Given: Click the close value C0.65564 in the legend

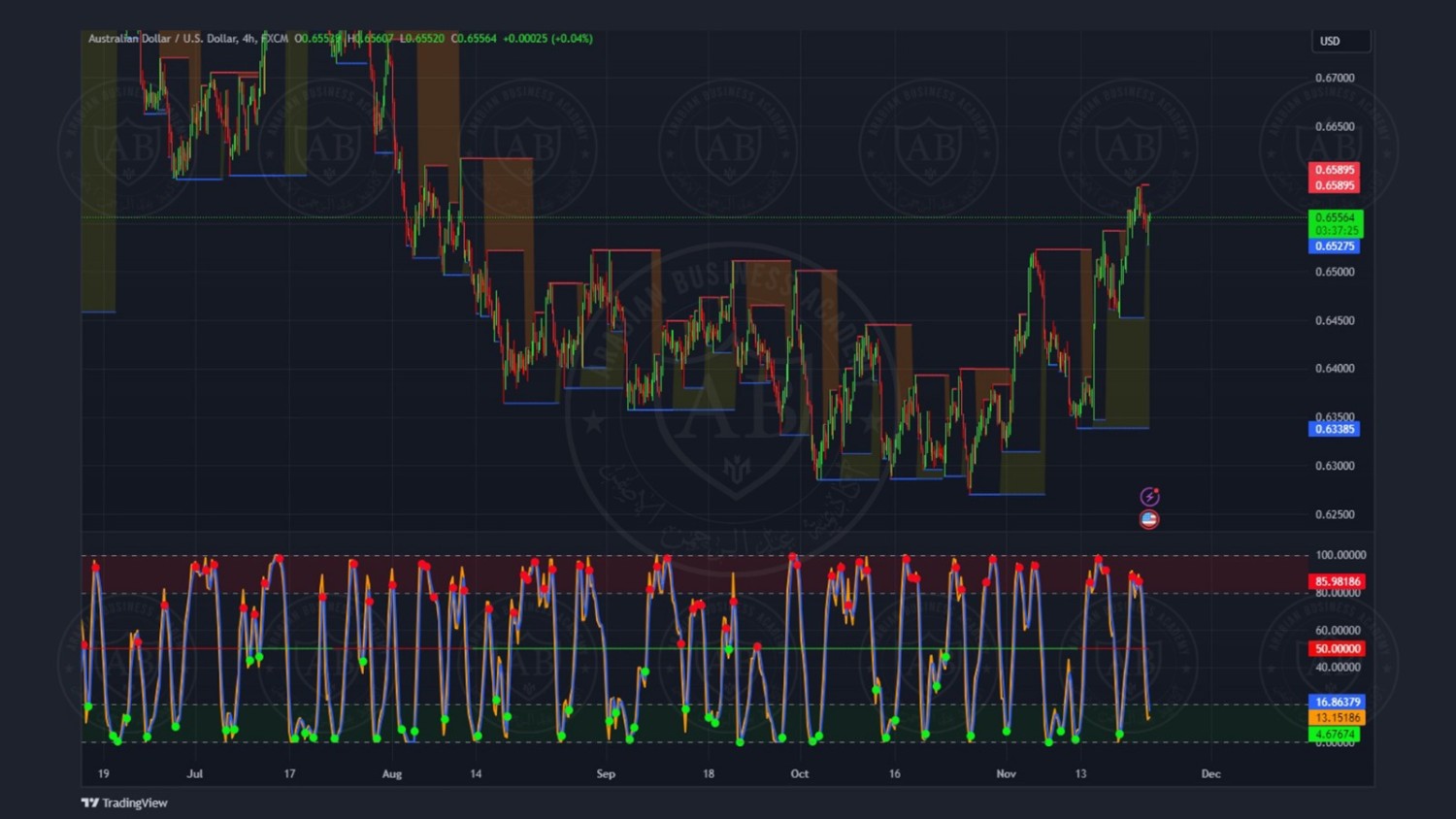Looking at the screenshot, I should point(474,39).
